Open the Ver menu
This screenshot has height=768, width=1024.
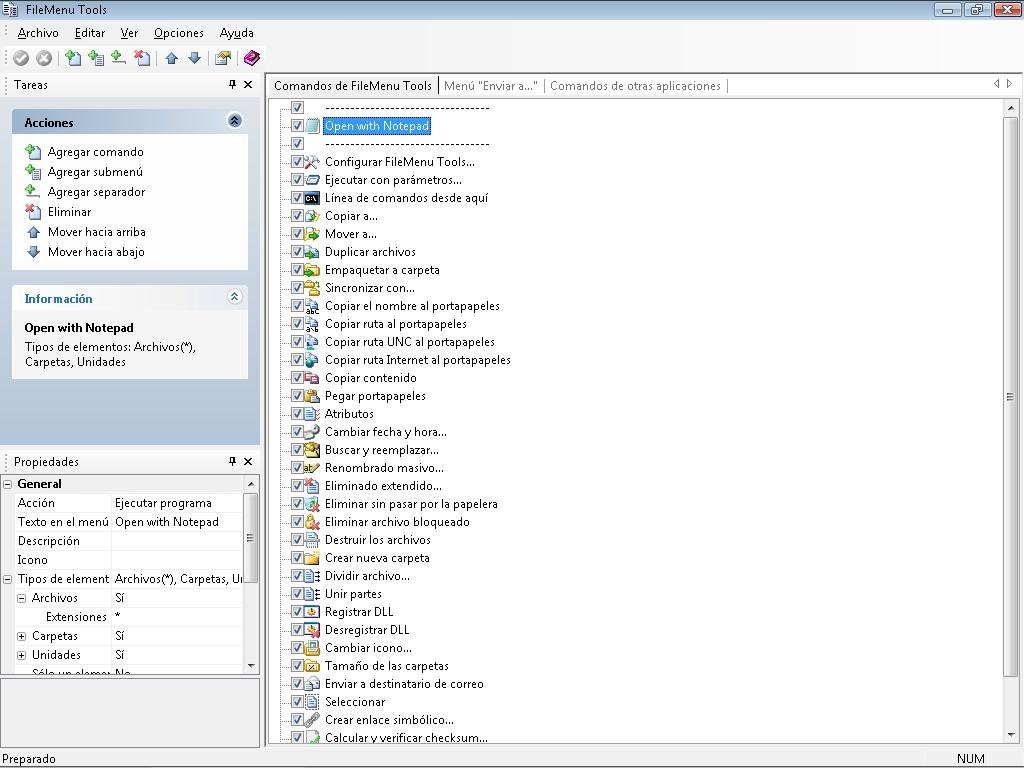pos(129,33)
